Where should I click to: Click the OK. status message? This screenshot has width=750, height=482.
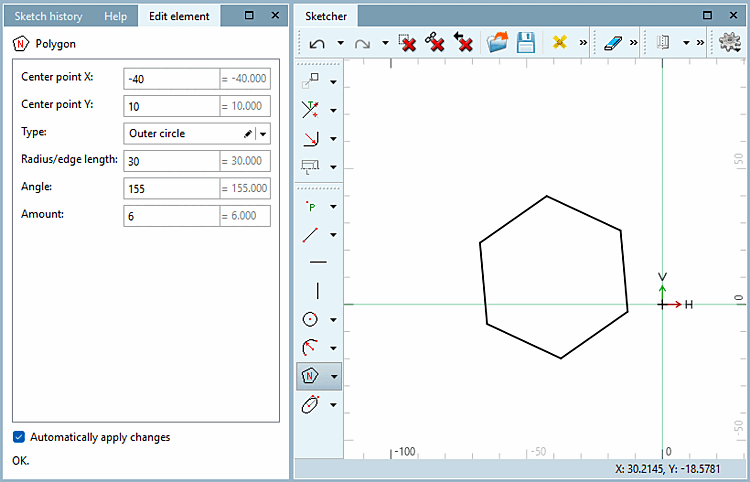(x=21, y=460)
